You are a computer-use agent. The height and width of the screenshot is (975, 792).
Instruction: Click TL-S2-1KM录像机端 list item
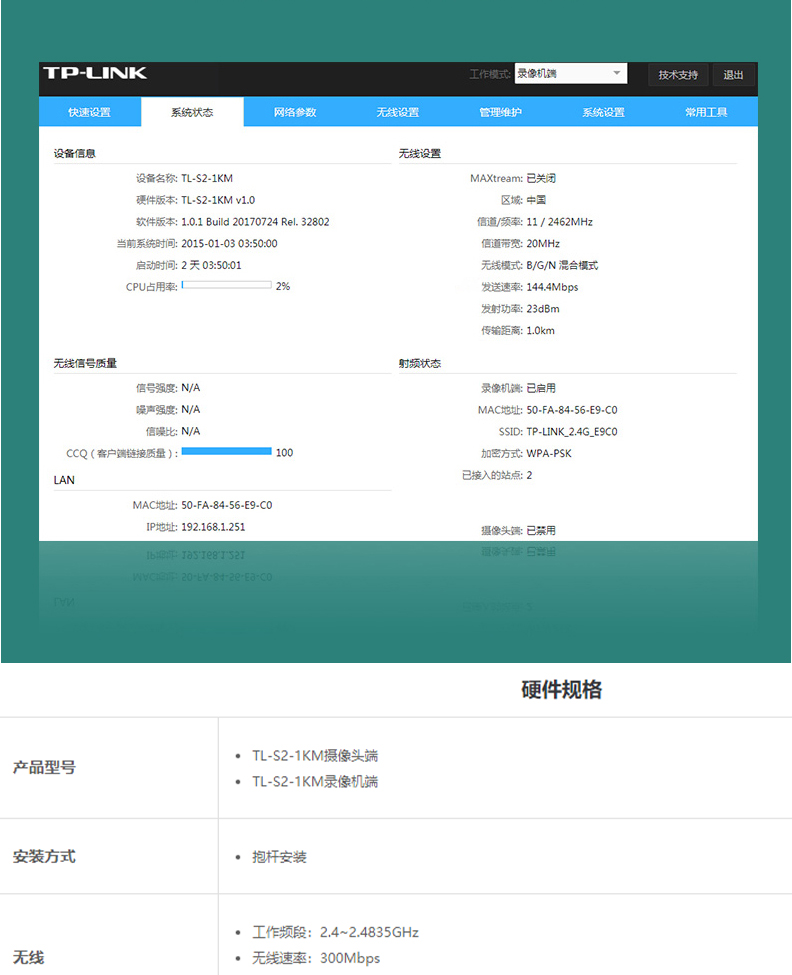pyautogui.click(x=315, y=782)
